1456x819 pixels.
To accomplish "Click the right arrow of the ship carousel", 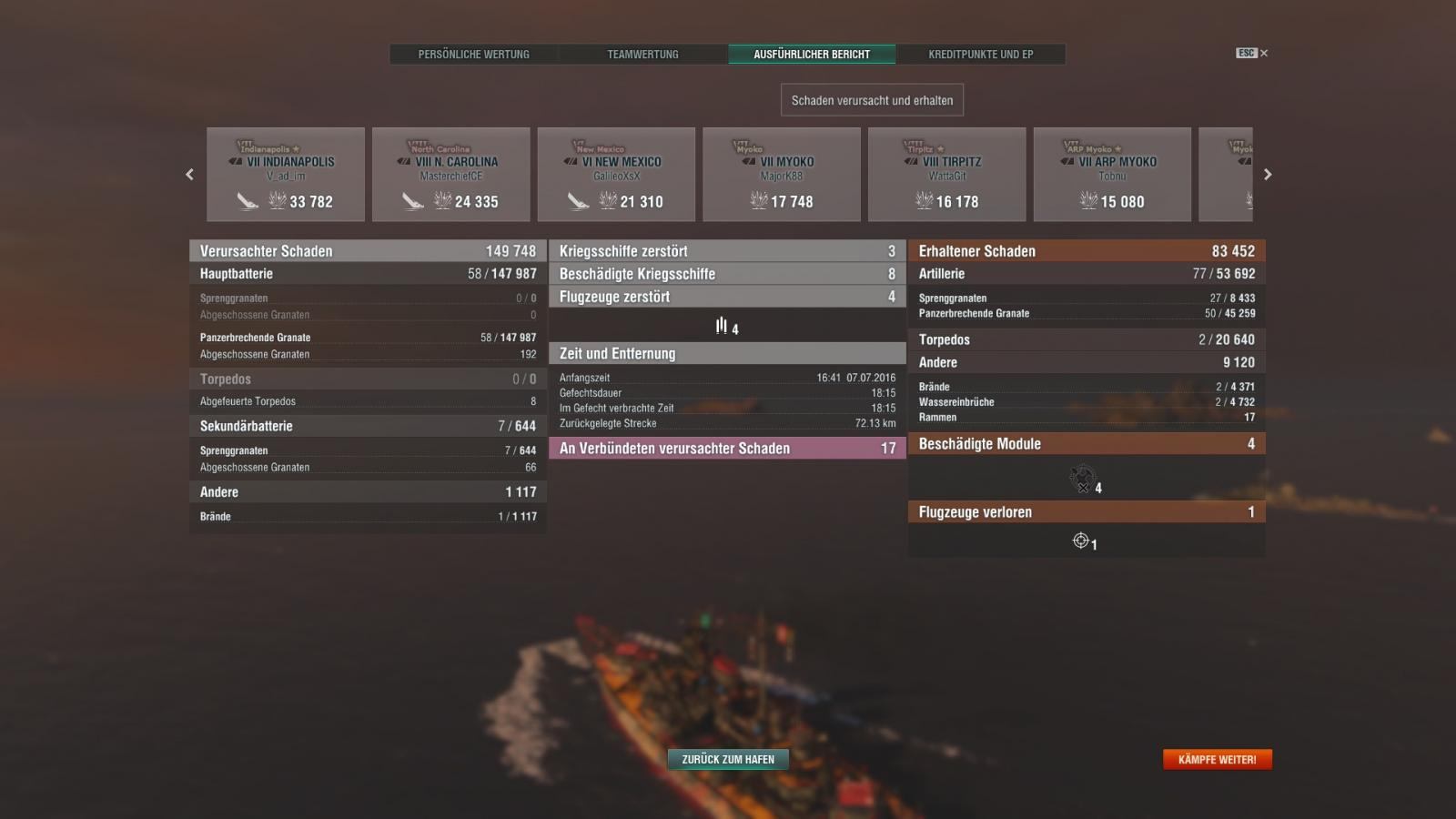I will point(1267,174).
